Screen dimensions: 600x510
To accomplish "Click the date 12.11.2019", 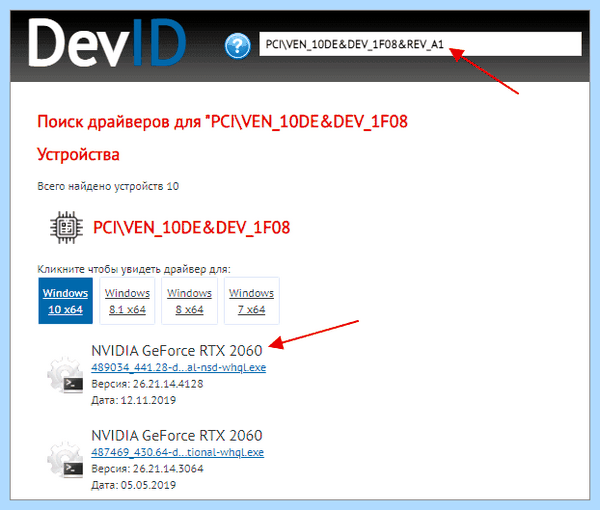I will 148,400.
